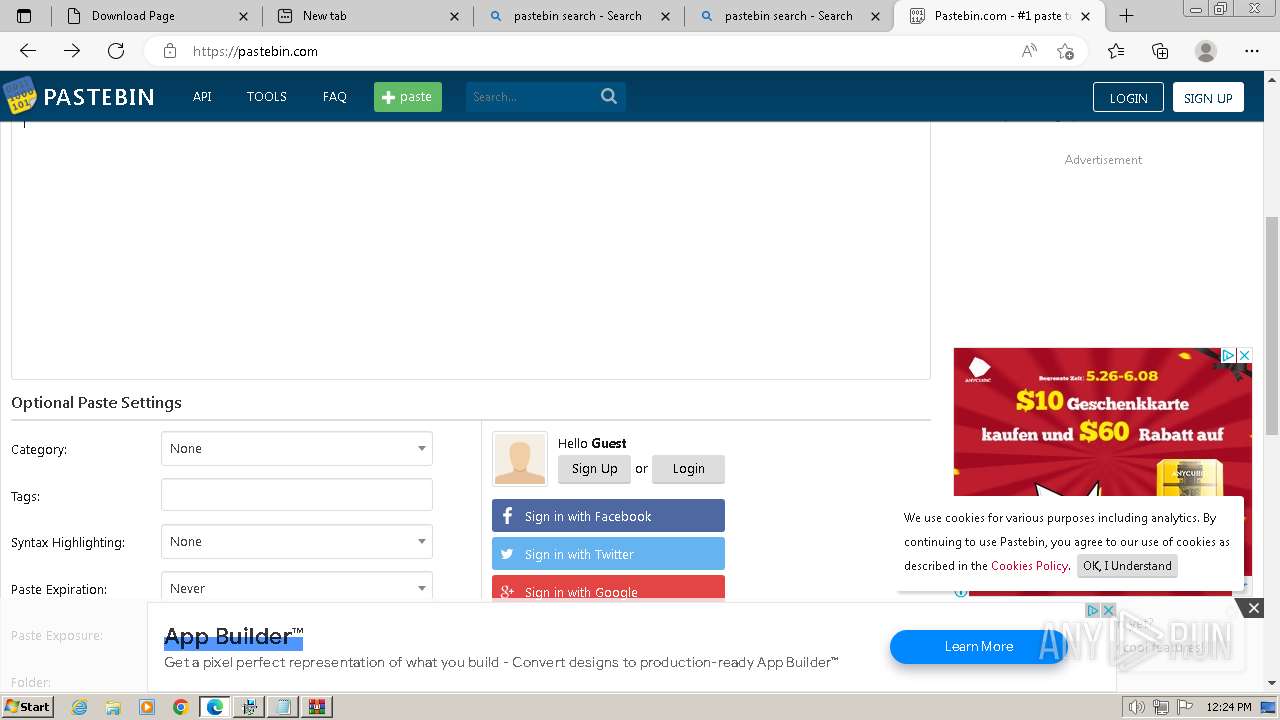Click the Pastebin logo icon
Image resolution: width=1280 pixels, height=720 pixels.
coord(19,97)
